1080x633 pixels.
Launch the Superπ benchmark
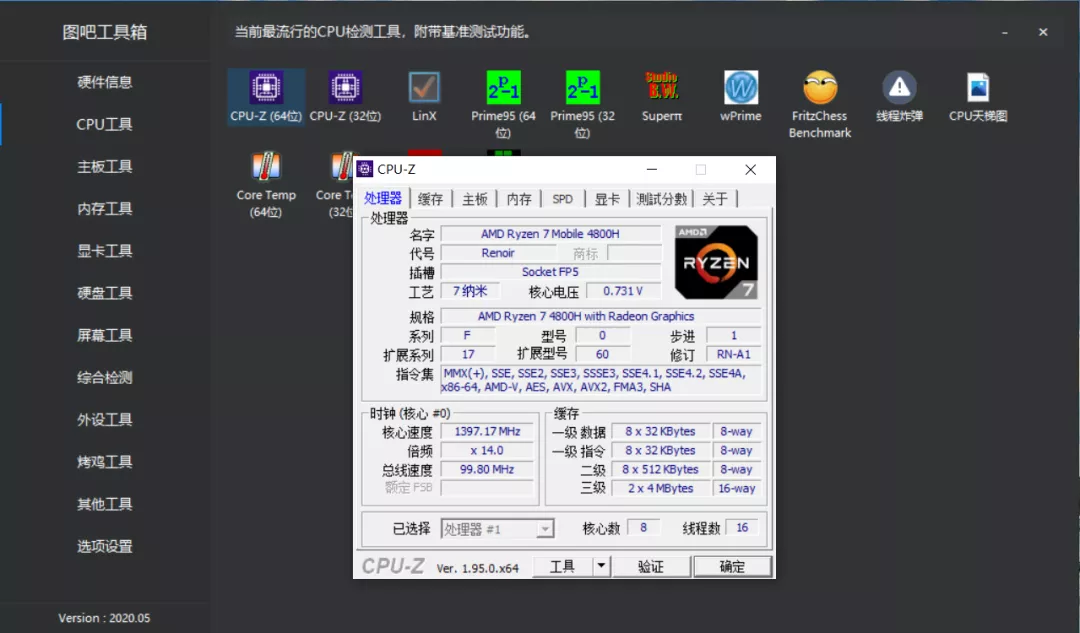(661, 90)
